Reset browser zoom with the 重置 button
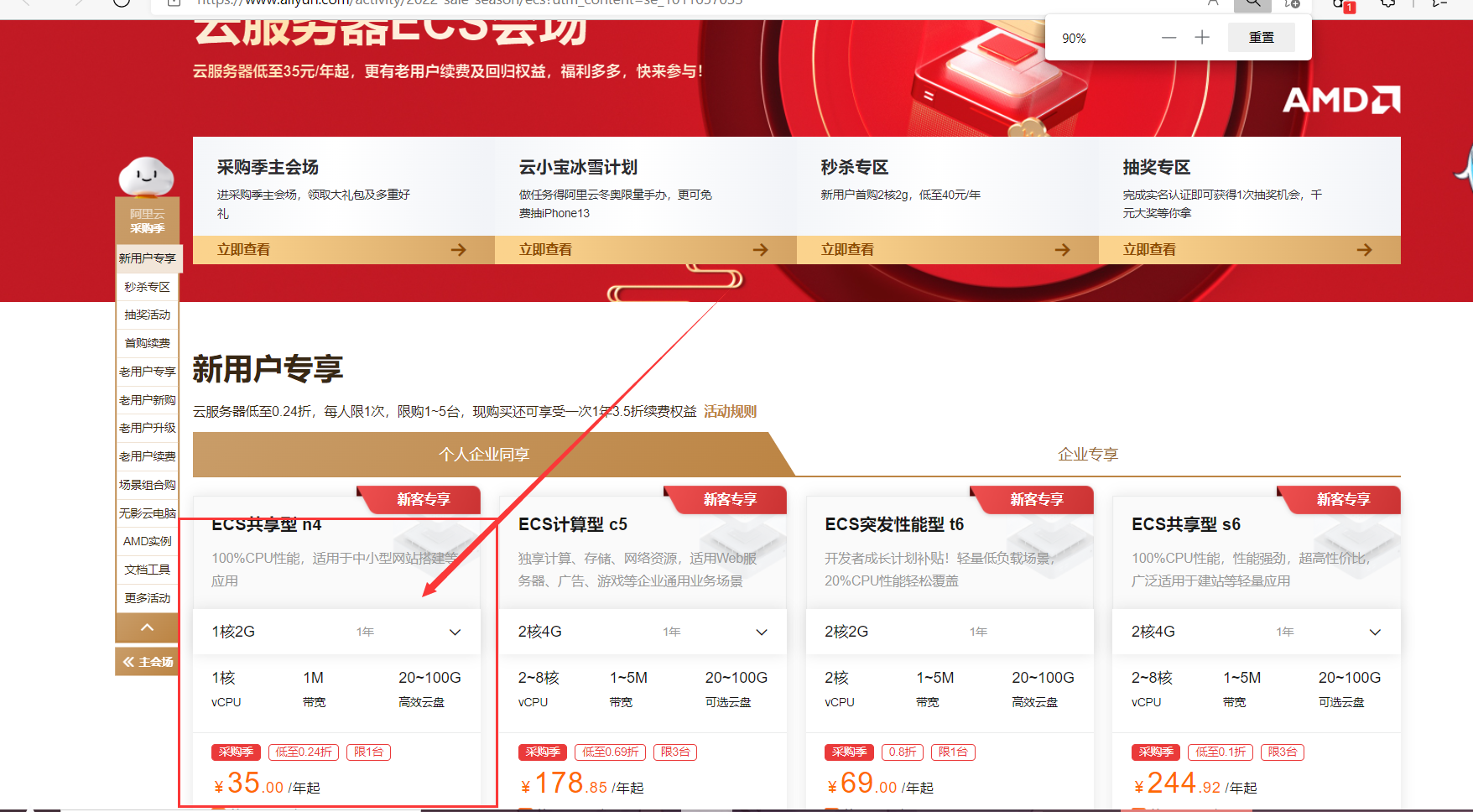This screenshot has width=1473, height=812. (x=1261, y=38)
